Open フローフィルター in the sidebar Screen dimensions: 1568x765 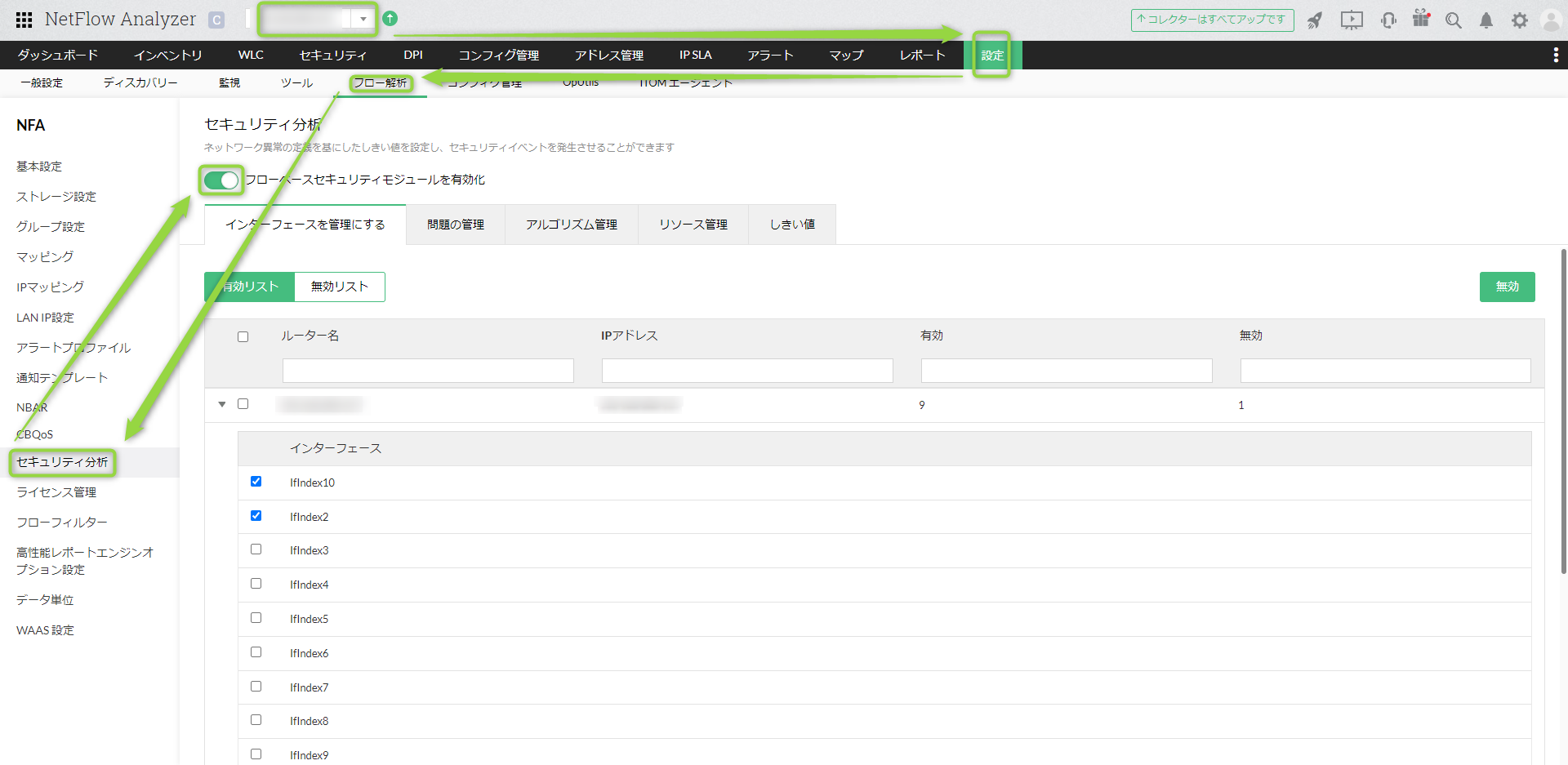pyautogui.click(x=62, y=523)
